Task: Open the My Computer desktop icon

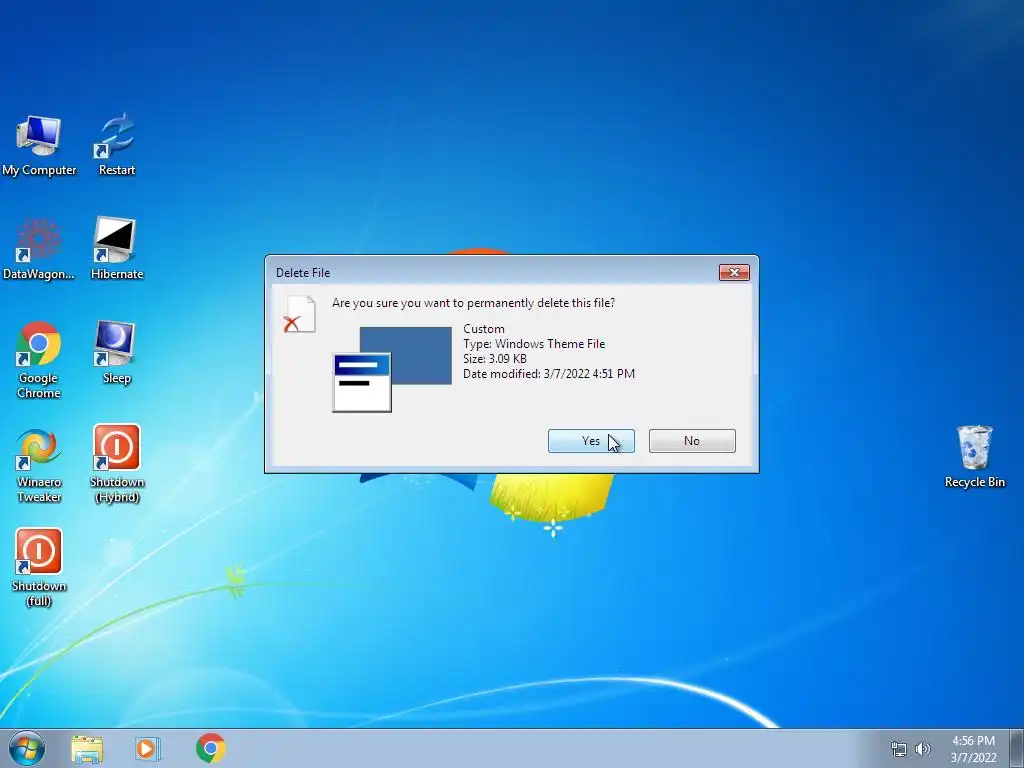Action: coord(39,145)
